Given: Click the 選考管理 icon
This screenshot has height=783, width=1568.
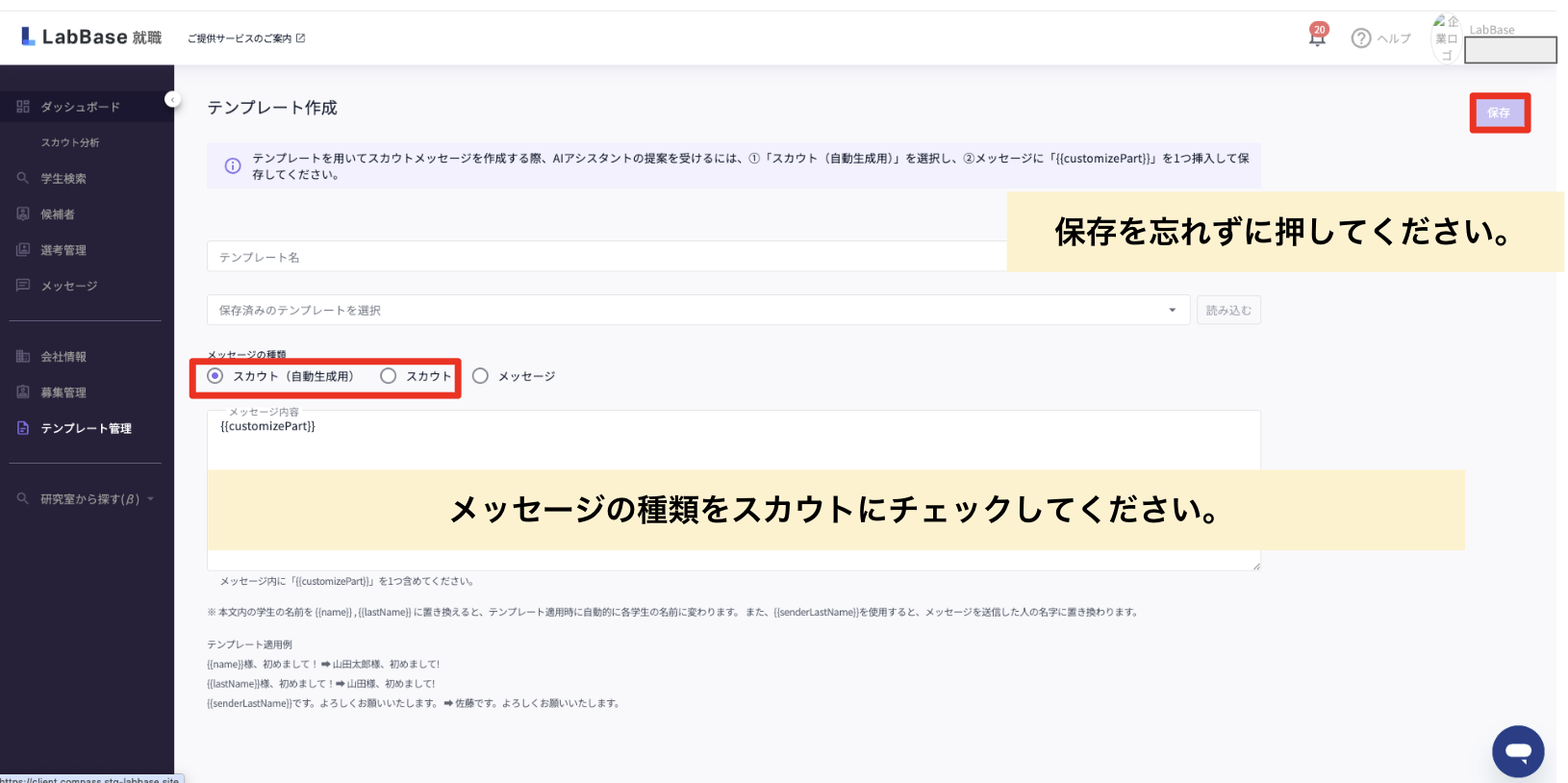Looking at the screenshot, I should [23, 249].
